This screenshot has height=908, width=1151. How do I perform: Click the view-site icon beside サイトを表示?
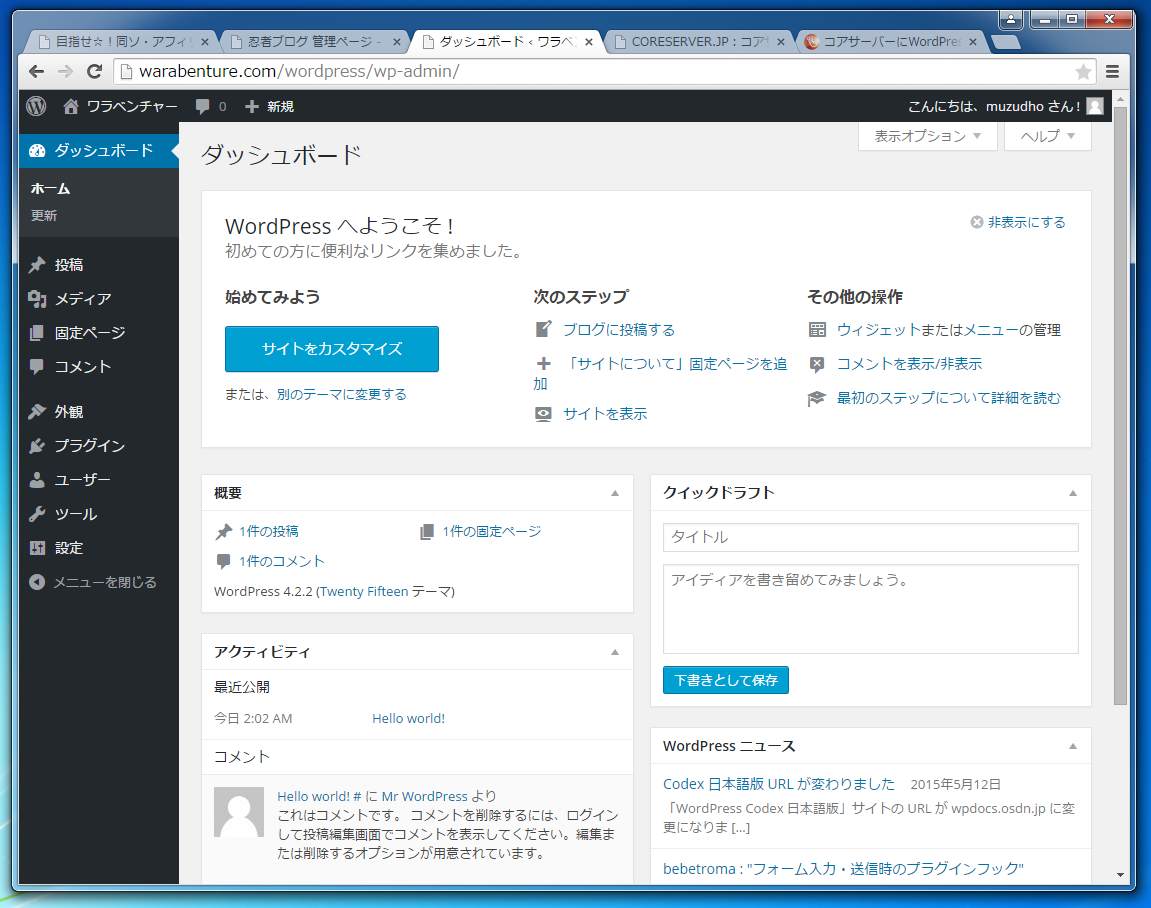[x=543, y=414]
